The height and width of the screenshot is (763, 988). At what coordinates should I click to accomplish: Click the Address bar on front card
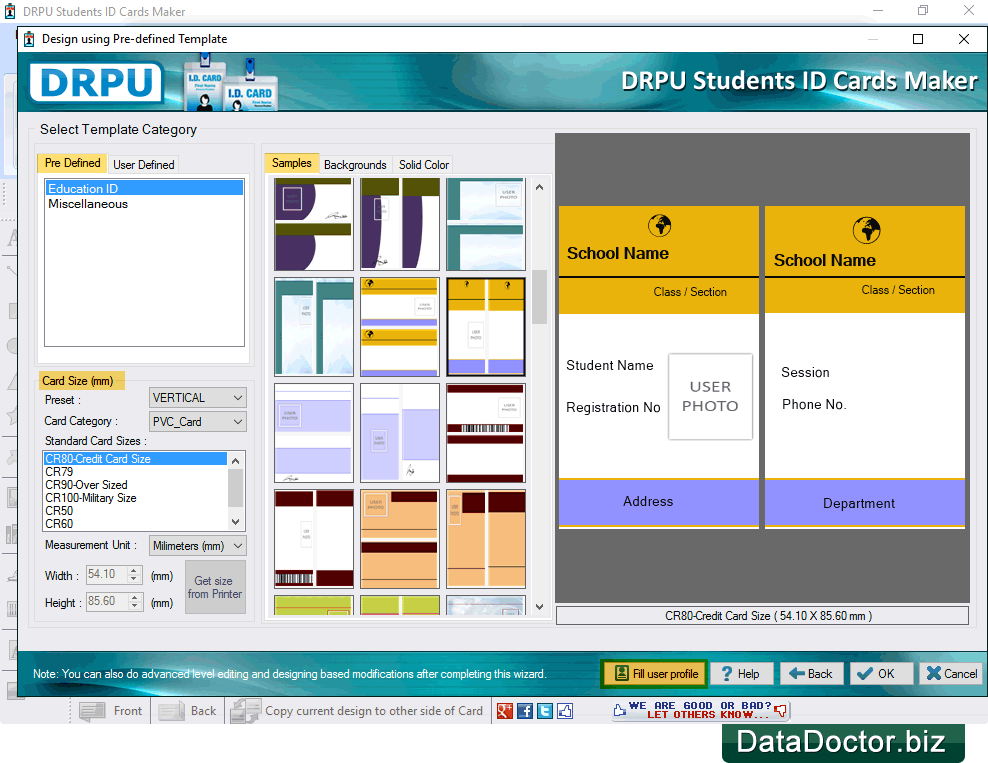(658, 502)
